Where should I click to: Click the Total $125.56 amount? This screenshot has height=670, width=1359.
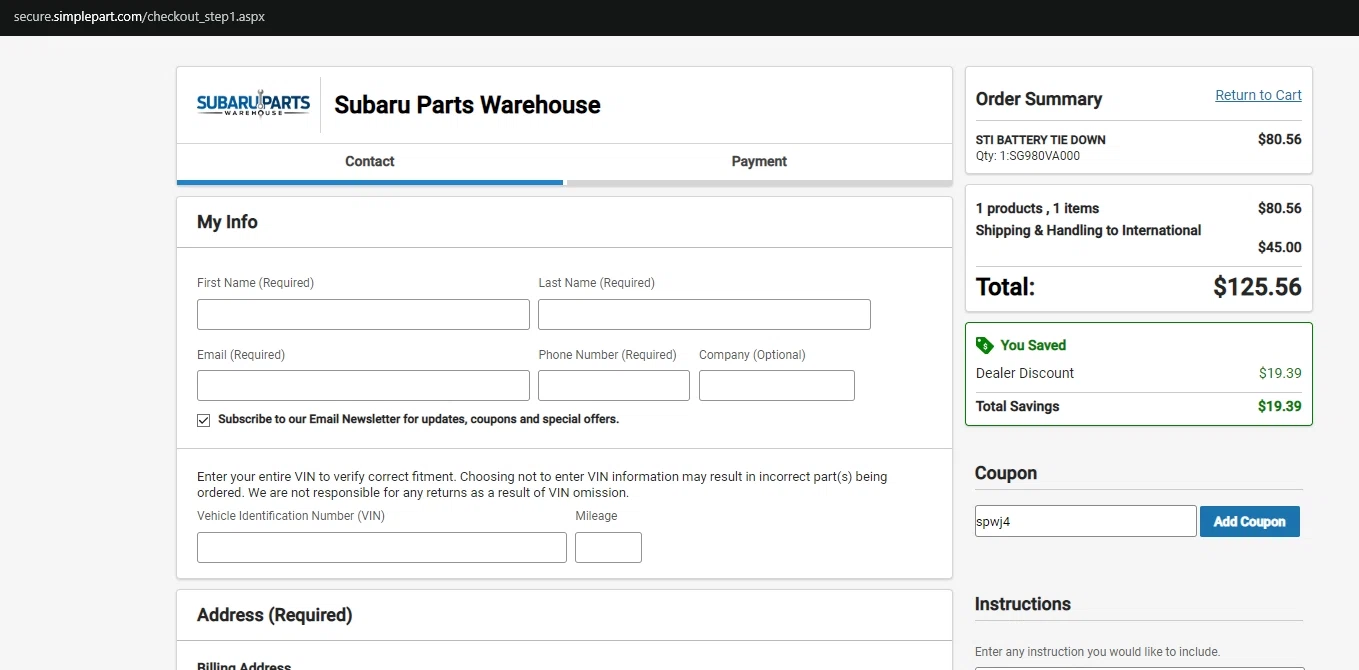pos(1257,287)
